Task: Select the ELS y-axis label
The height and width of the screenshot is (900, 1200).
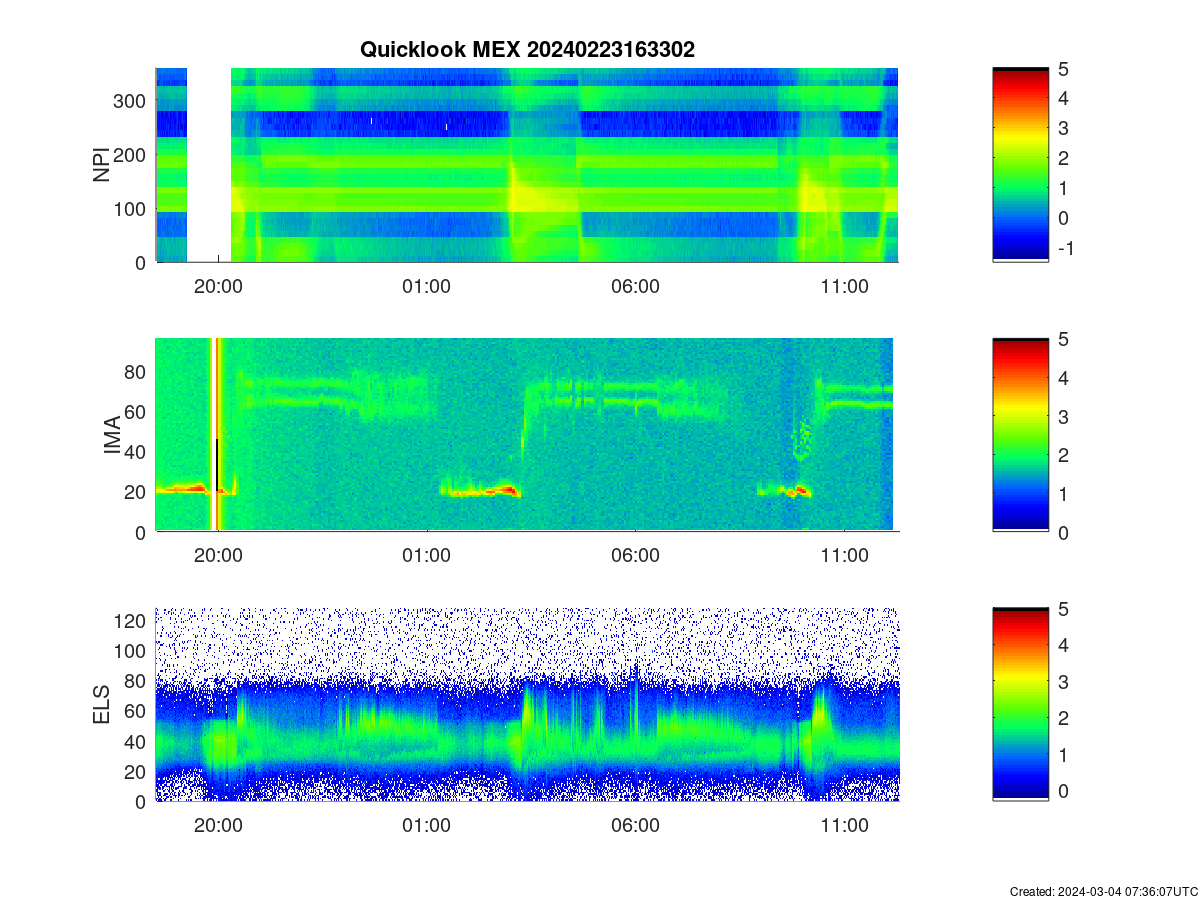Action: click(x=102, y=705)
